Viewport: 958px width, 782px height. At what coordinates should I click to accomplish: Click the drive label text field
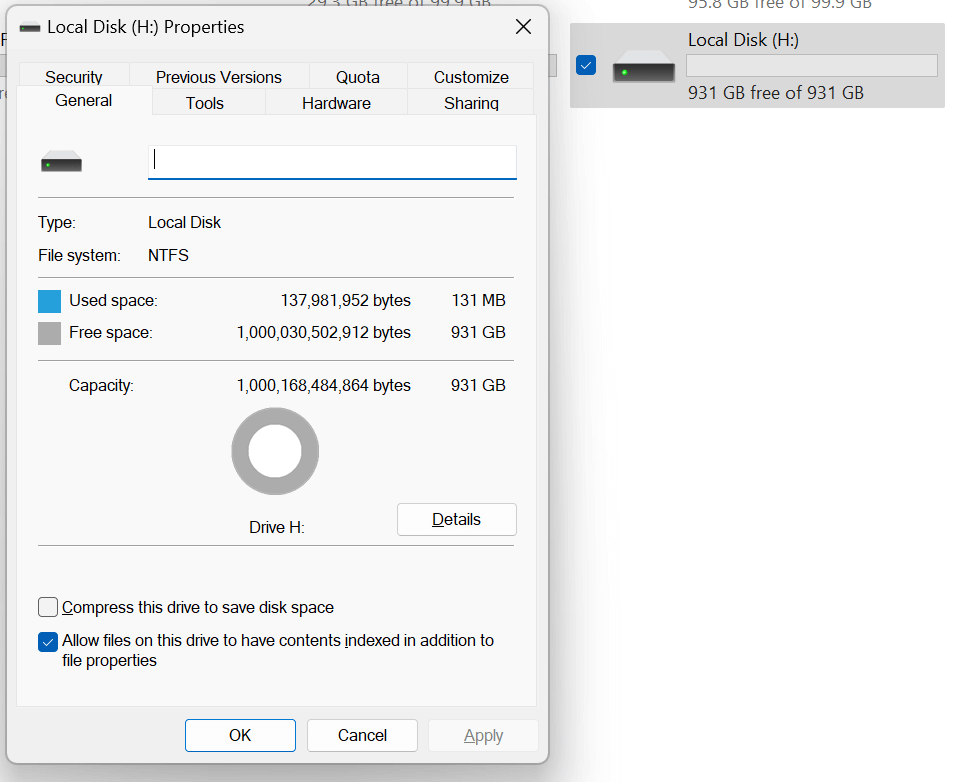(x=332, y=161)
